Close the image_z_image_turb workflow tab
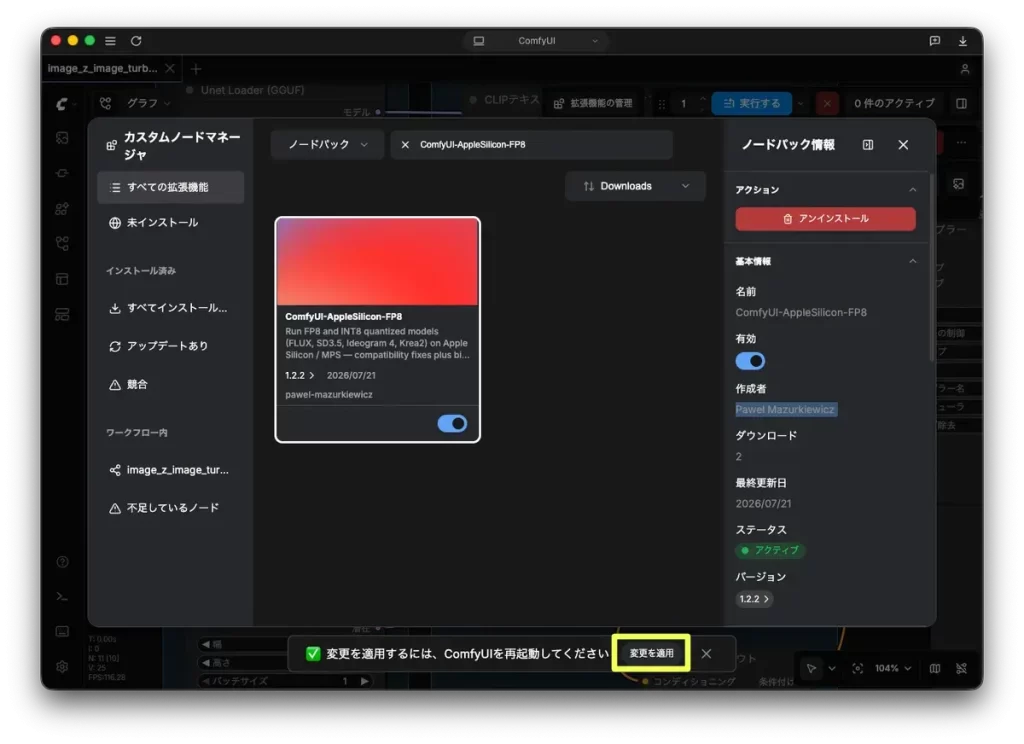The width and height of the screenshot is (1024, 744). pos(170,68)
